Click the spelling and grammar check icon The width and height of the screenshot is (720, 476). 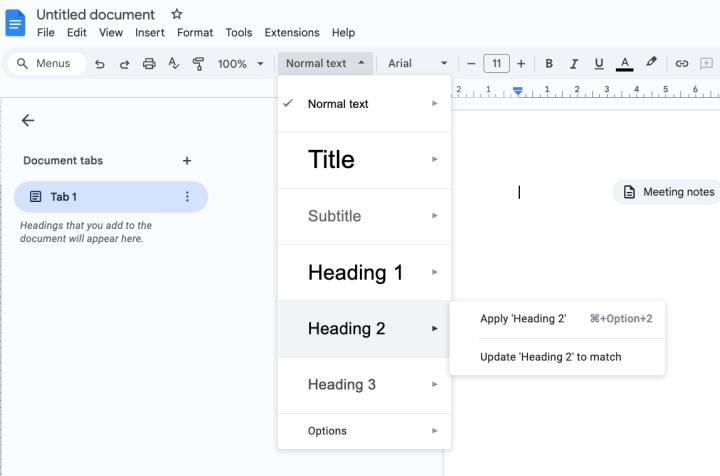click(x=174, y=63)
